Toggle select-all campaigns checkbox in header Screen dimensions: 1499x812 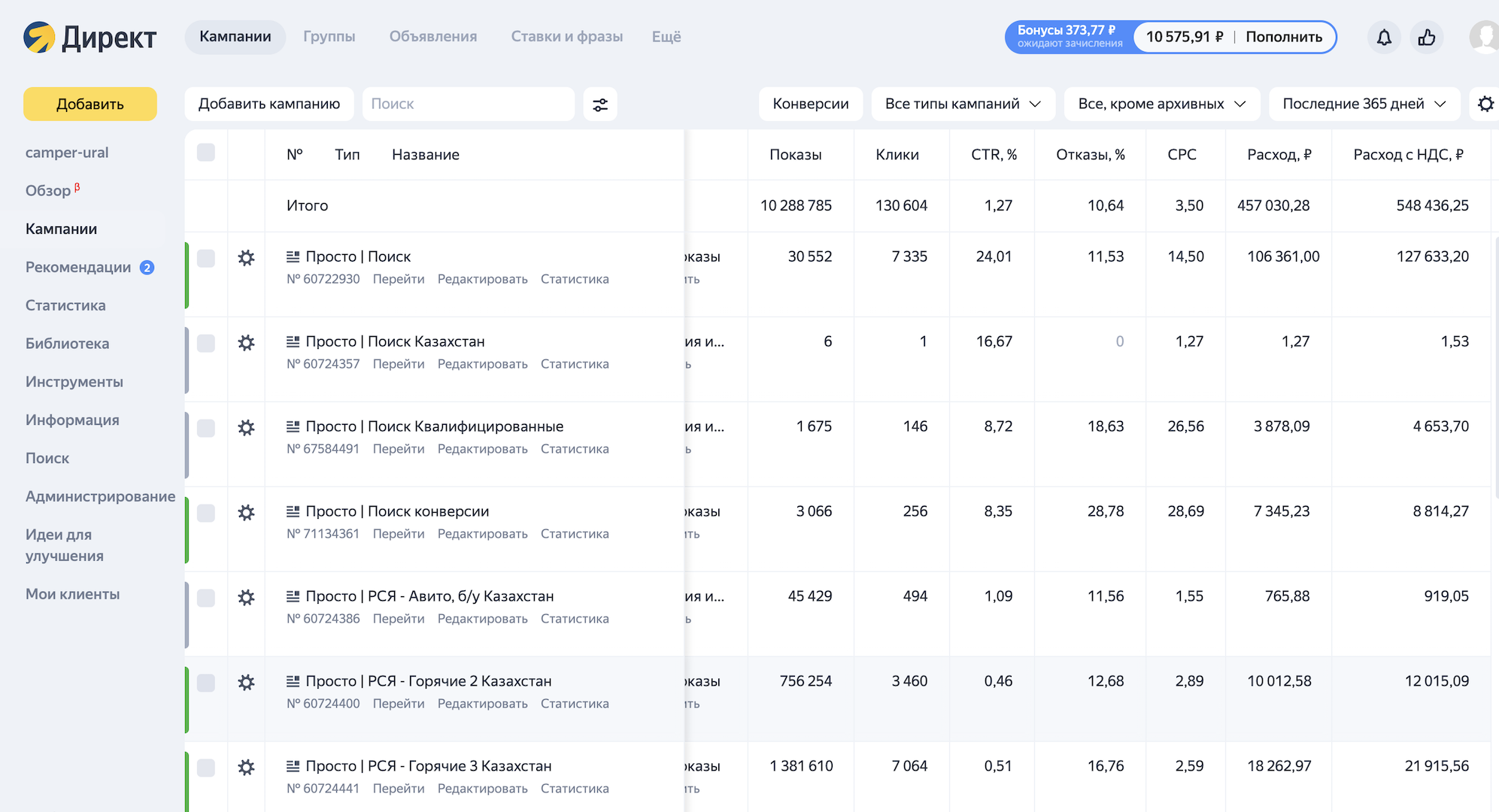coord(206,153)
